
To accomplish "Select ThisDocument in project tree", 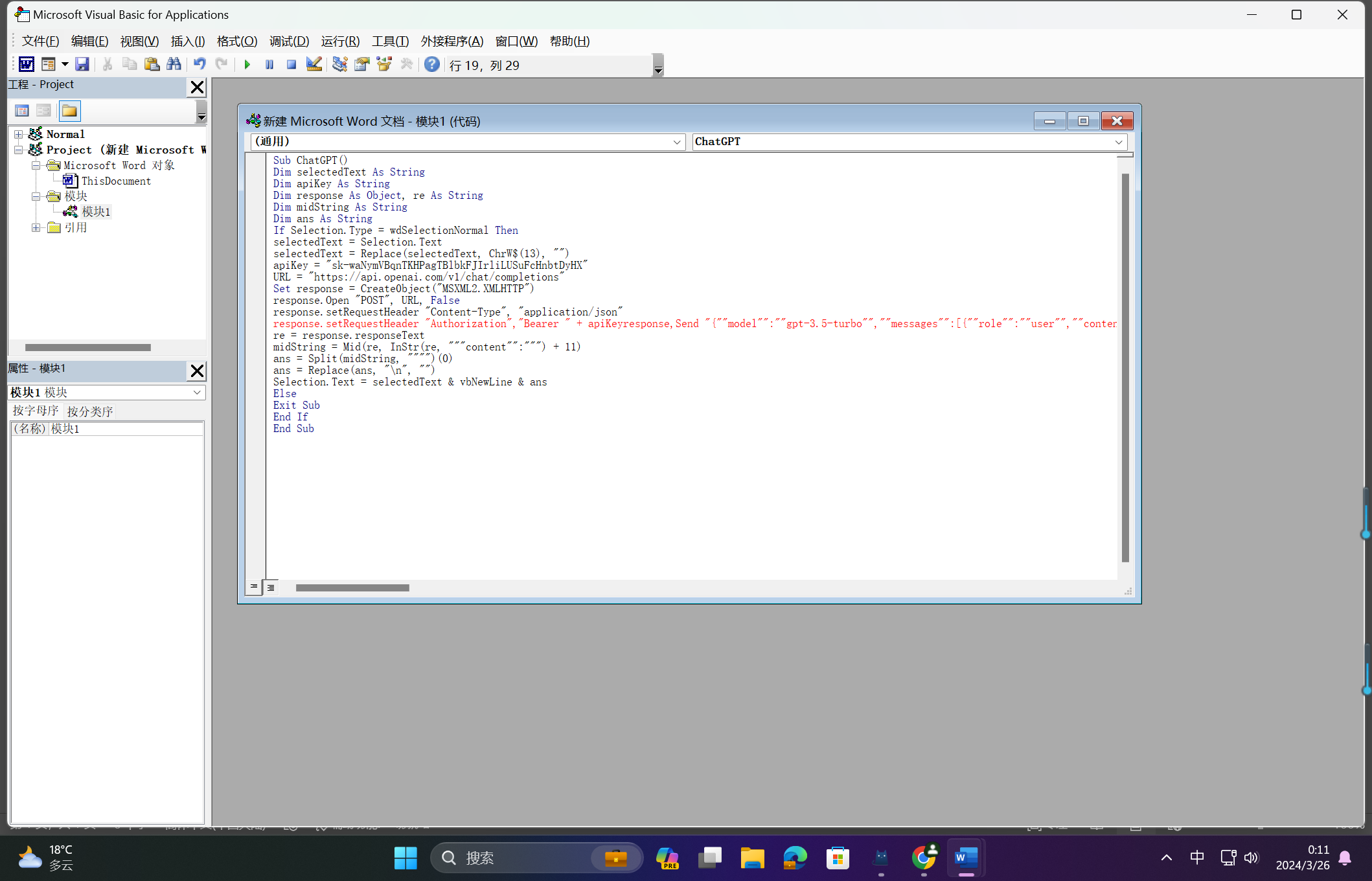I will (x=116, y=181).
